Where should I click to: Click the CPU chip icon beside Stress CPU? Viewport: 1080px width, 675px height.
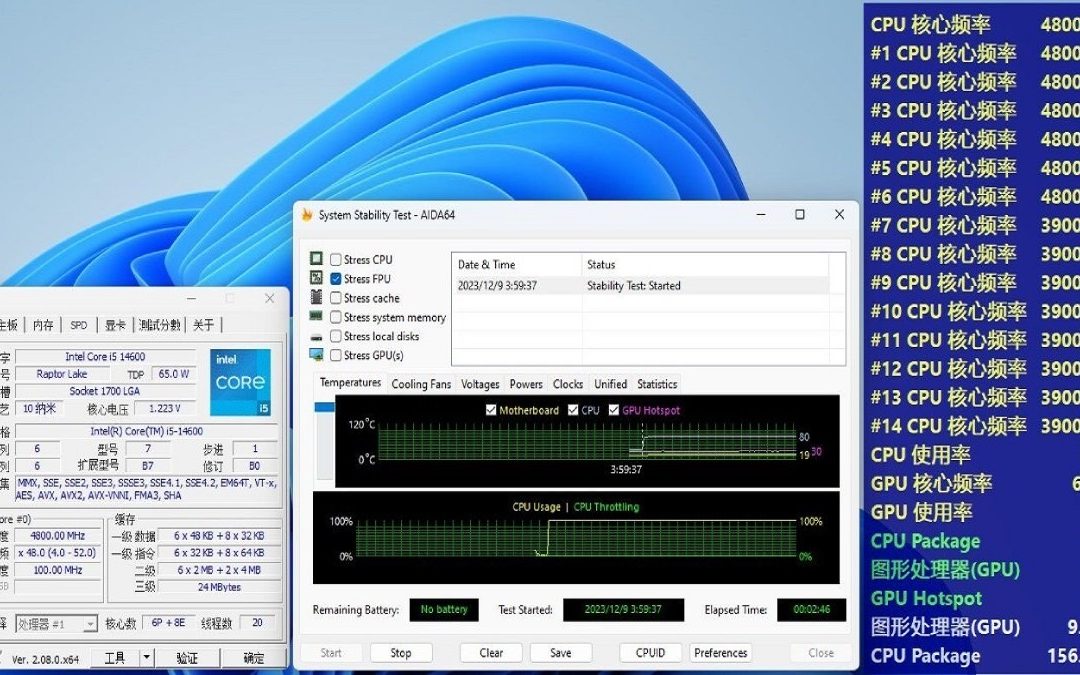(316, 258)
